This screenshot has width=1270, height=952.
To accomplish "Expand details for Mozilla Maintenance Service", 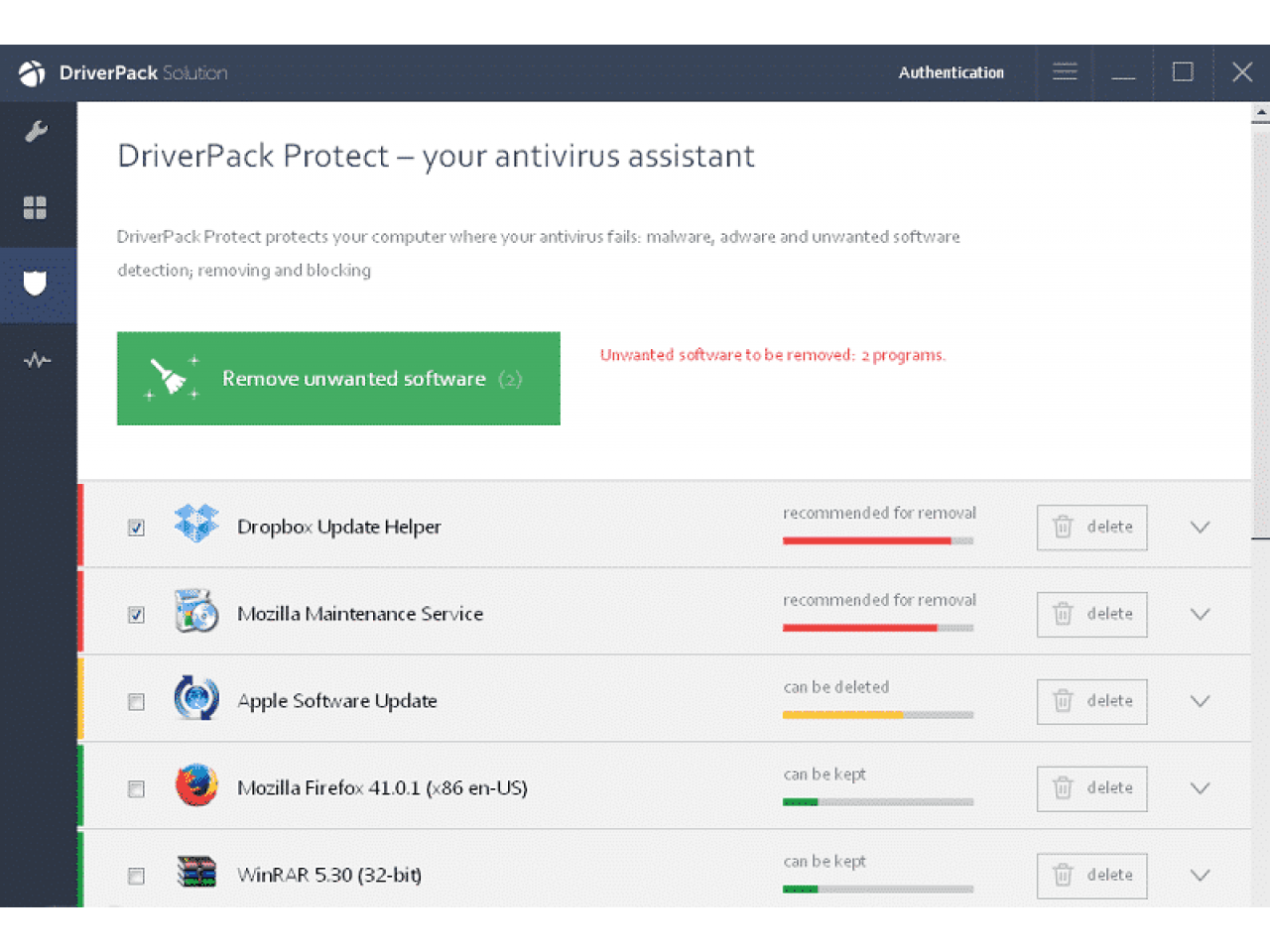I will point(1200,615).
